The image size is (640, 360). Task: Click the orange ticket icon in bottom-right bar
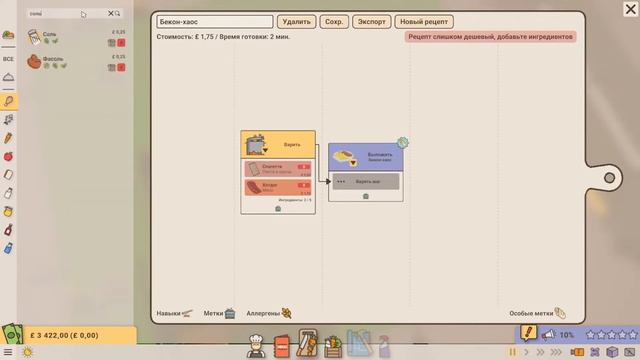577,352
